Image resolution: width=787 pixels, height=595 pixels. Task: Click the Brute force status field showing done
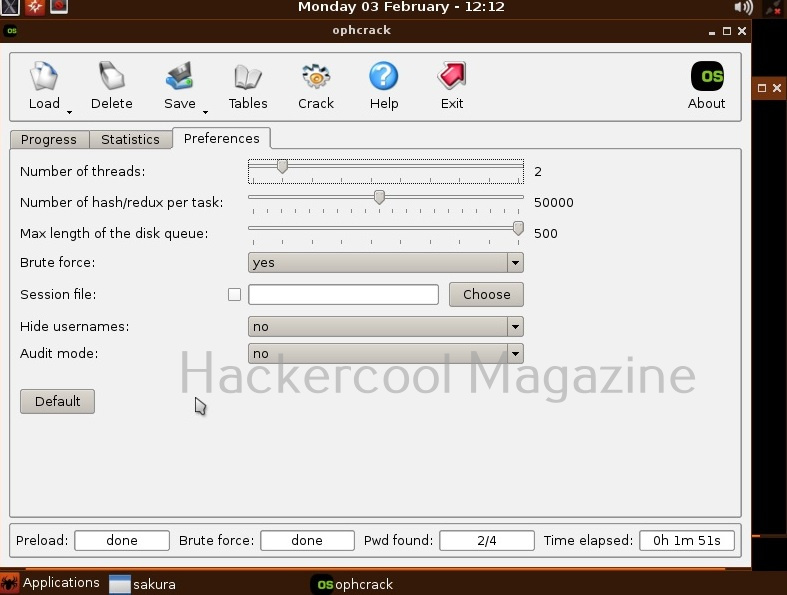click(x=307, y=540)
